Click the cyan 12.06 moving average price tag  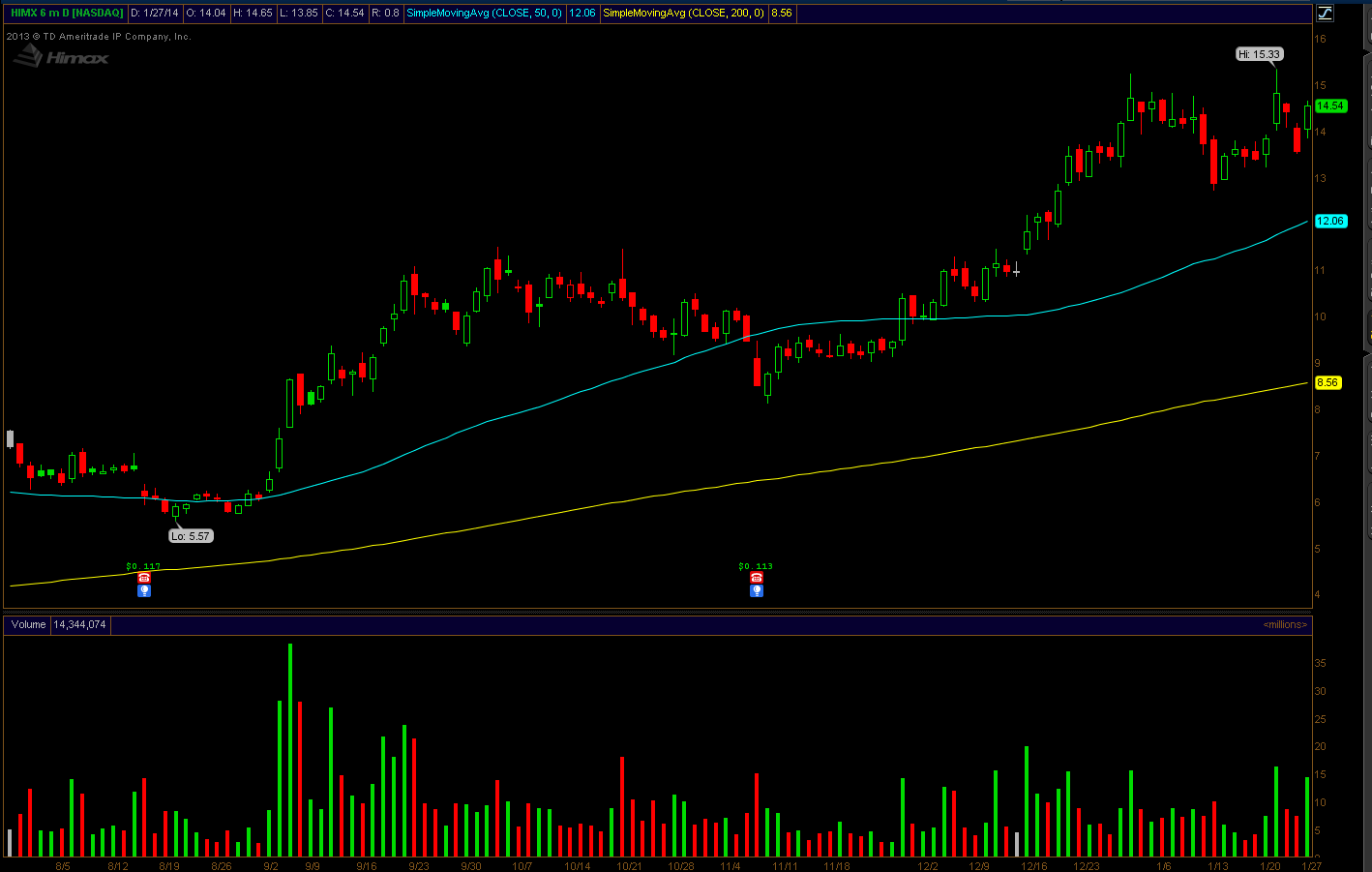tap(1330, 221)
